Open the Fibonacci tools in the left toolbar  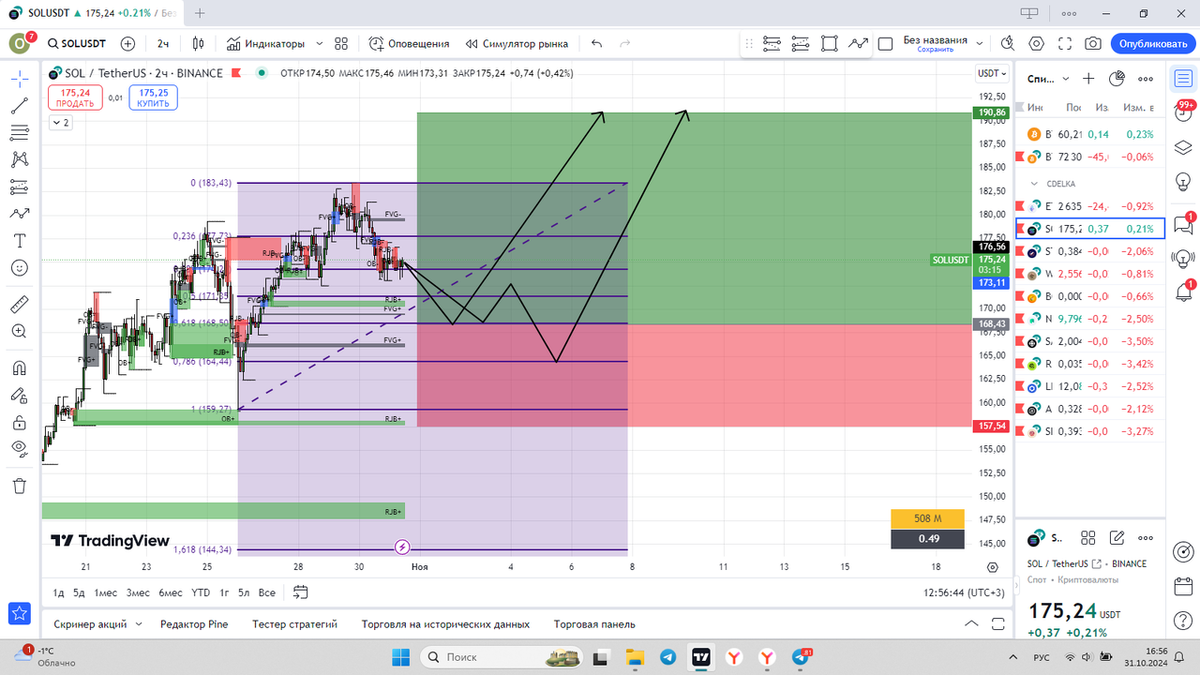click(19, 132)
